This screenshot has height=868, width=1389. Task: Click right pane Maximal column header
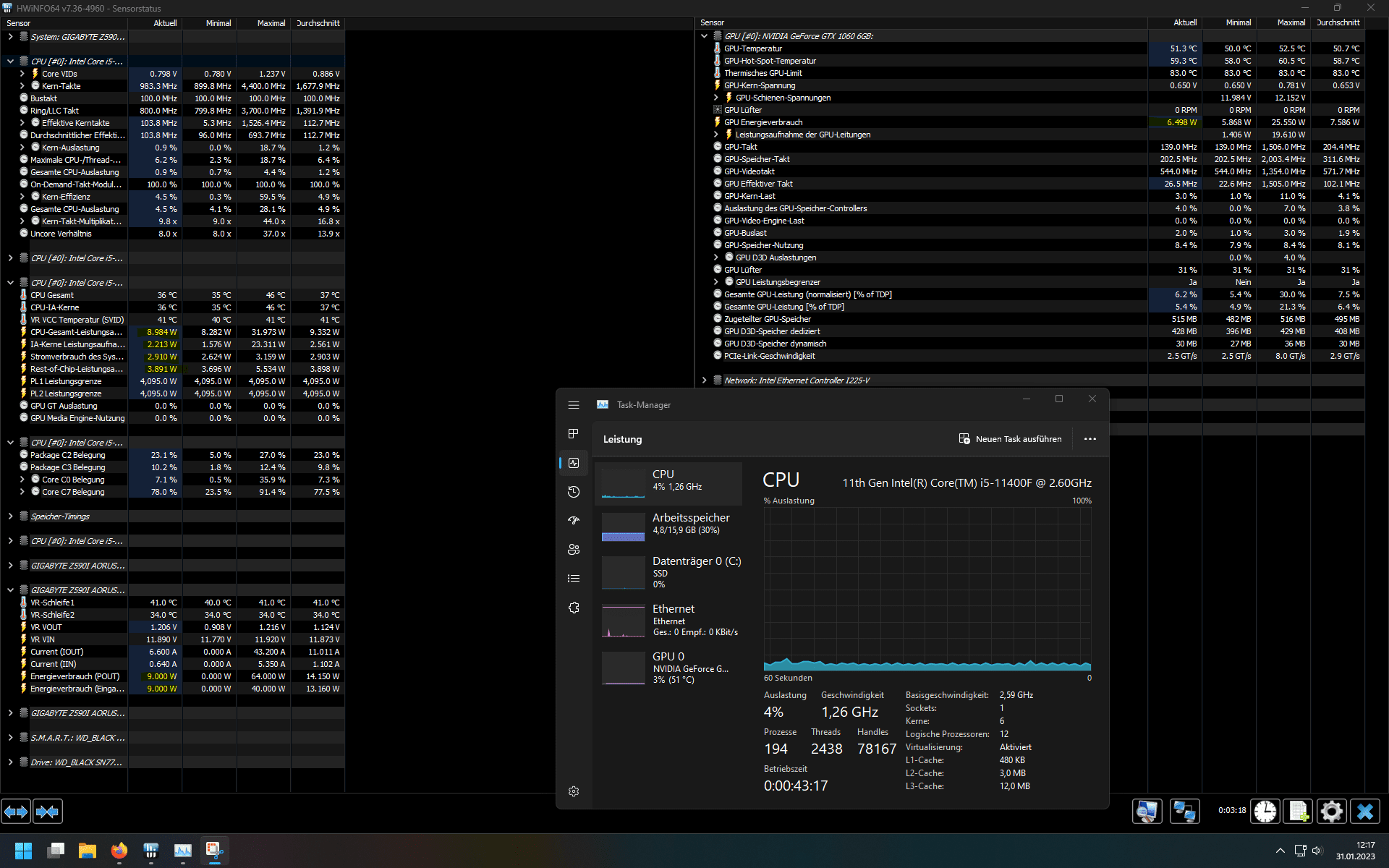1283,23
